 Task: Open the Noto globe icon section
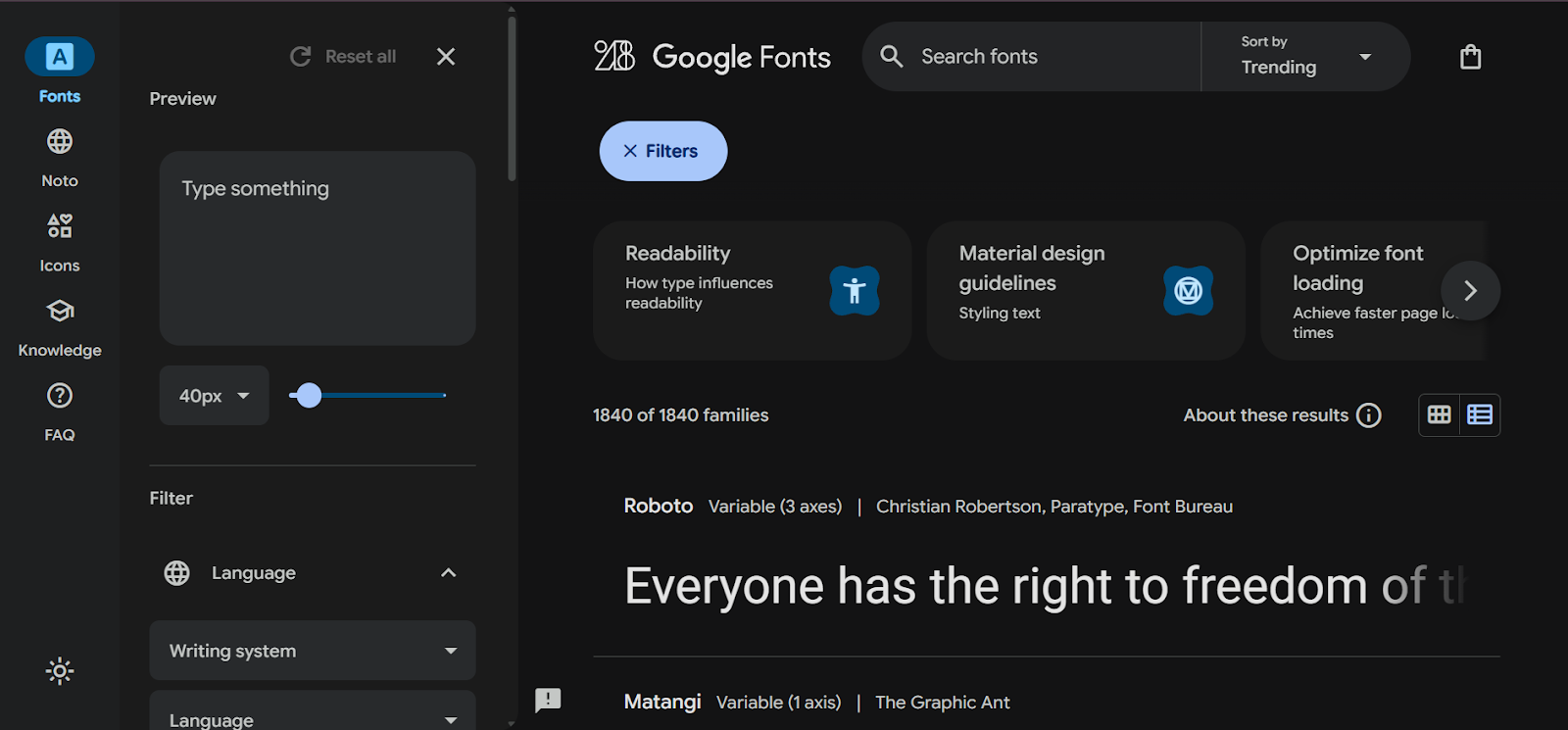60,142
